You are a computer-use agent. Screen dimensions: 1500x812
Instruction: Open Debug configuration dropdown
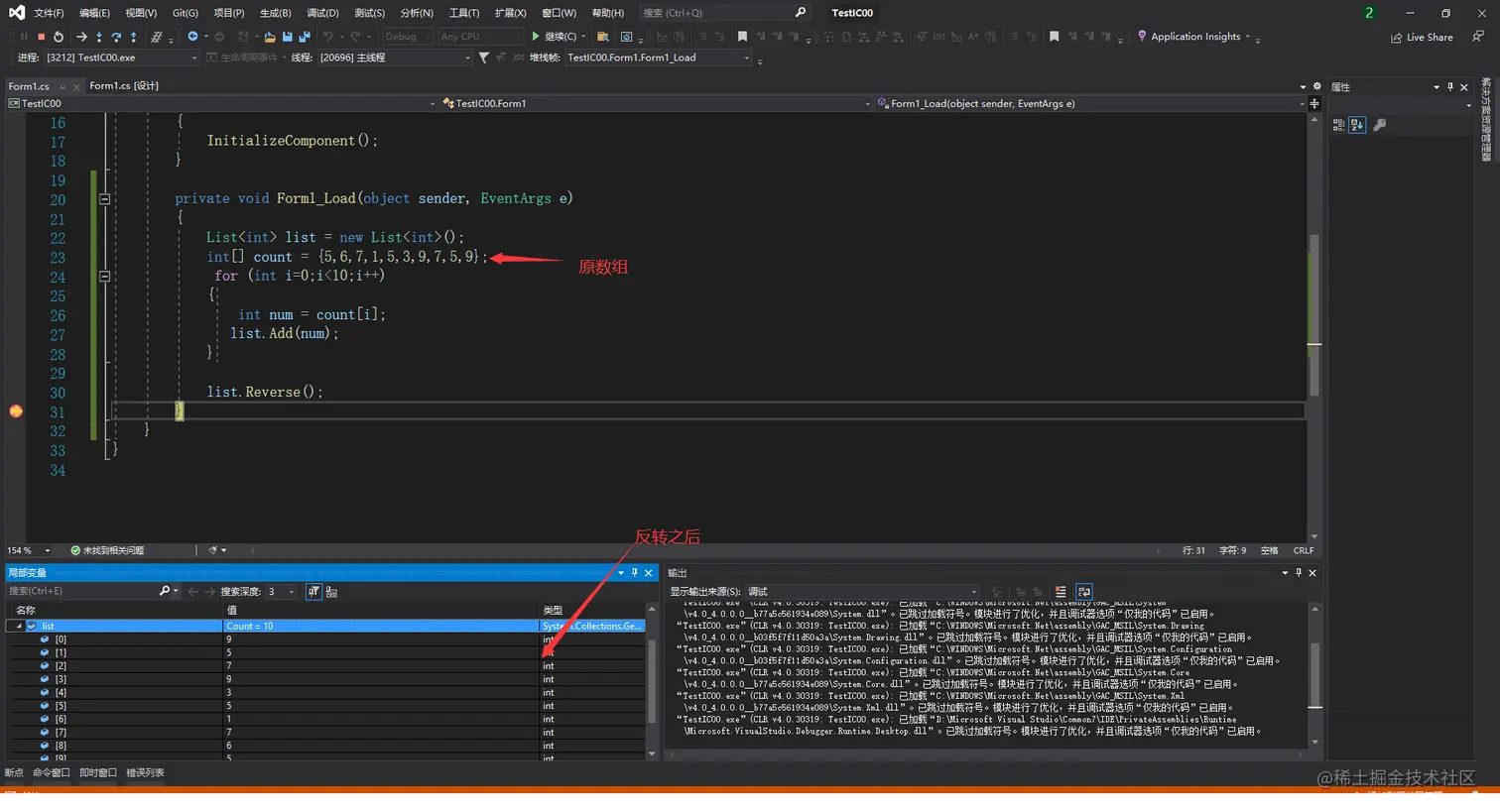408,37
